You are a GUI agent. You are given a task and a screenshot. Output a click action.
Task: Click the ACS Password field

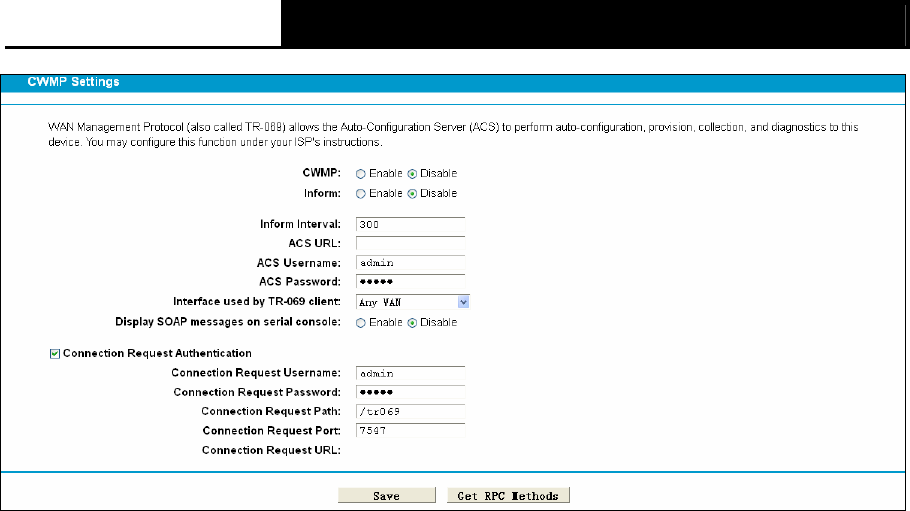[x=410, y=282]
